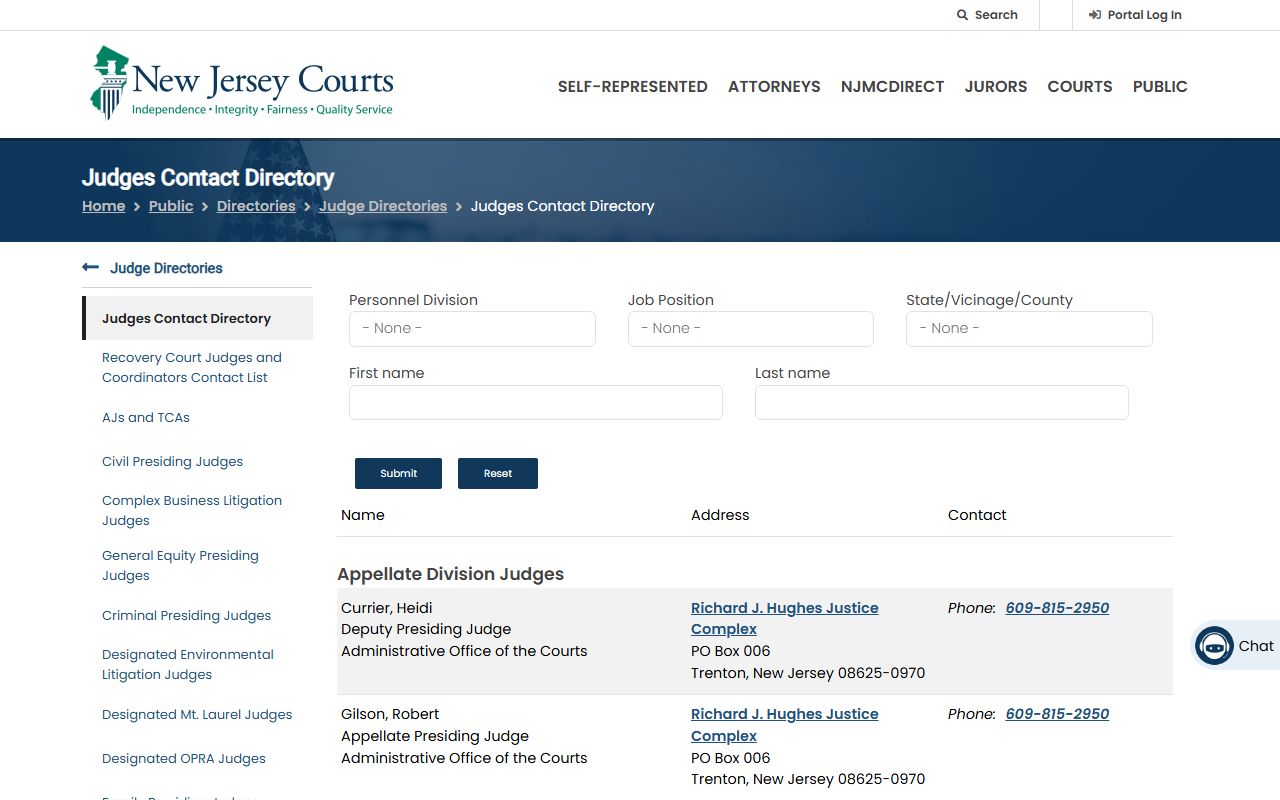The width and height of the screenshot is (1280, 800).
Task: Click the Search magnifier icon
Action: (962, 15)
